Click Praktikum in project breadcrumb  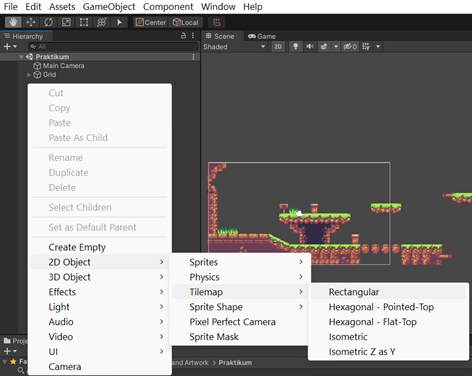[x=235, y=363]
